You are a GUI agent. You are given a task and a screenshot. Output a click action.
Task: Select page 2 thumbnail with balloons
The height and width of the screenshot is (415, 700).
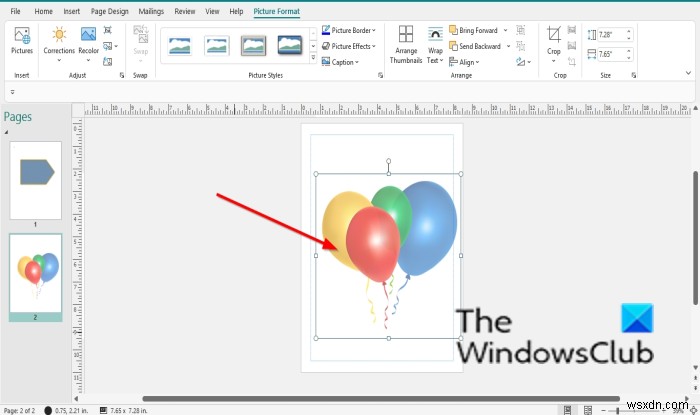click(x=35, y=273)
